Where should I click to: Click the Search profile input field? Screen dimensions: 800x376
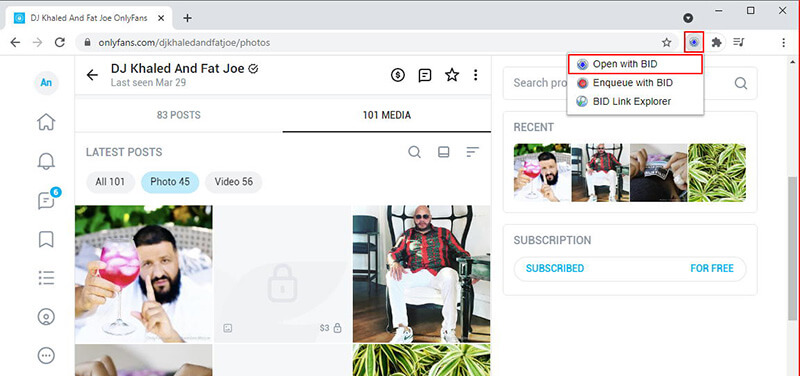pos(630,83)
